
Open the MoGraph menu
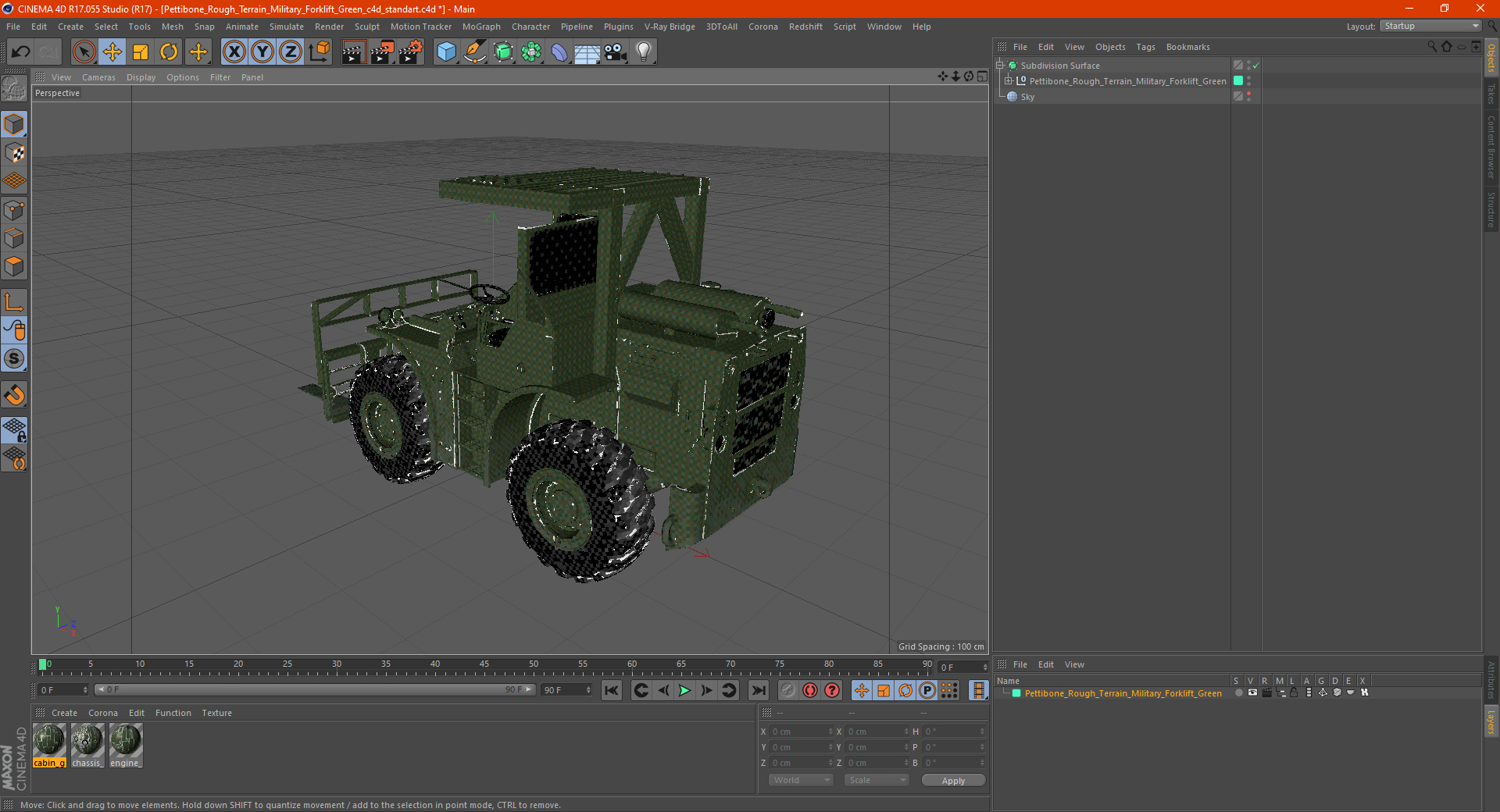click(481, 27)
